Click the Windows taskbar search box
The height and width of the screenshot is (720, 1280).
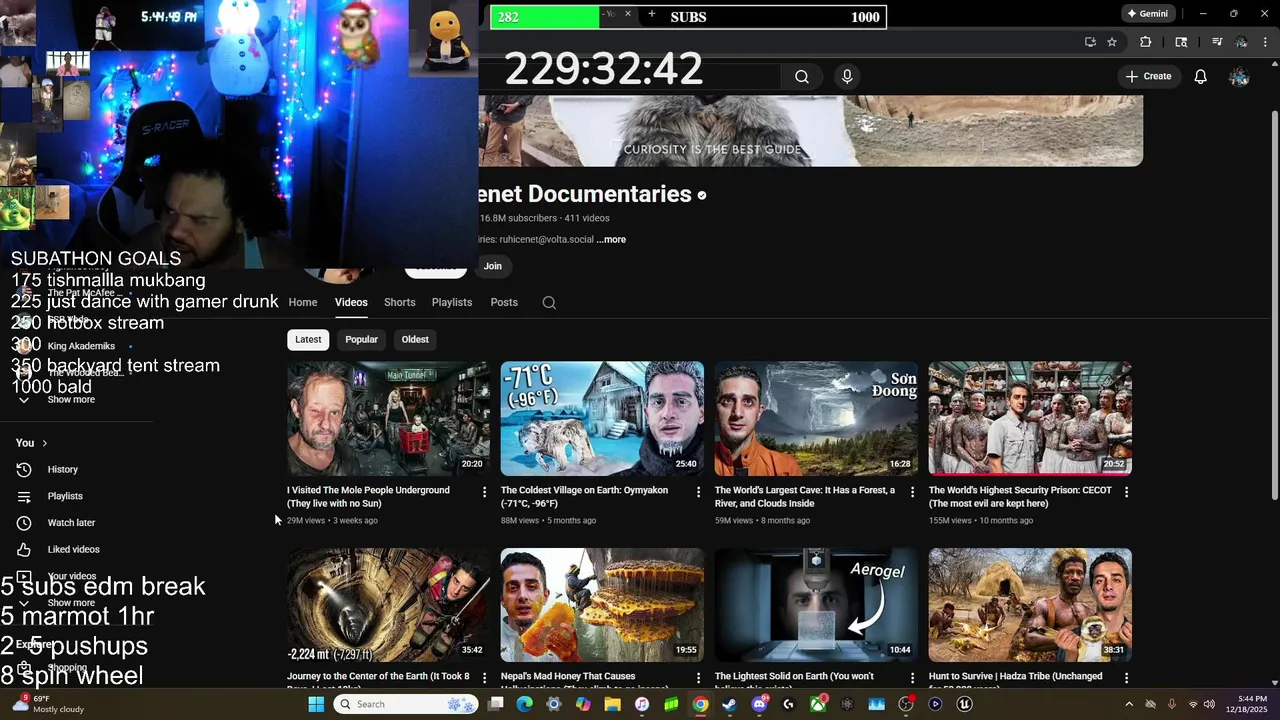[407, 704]
